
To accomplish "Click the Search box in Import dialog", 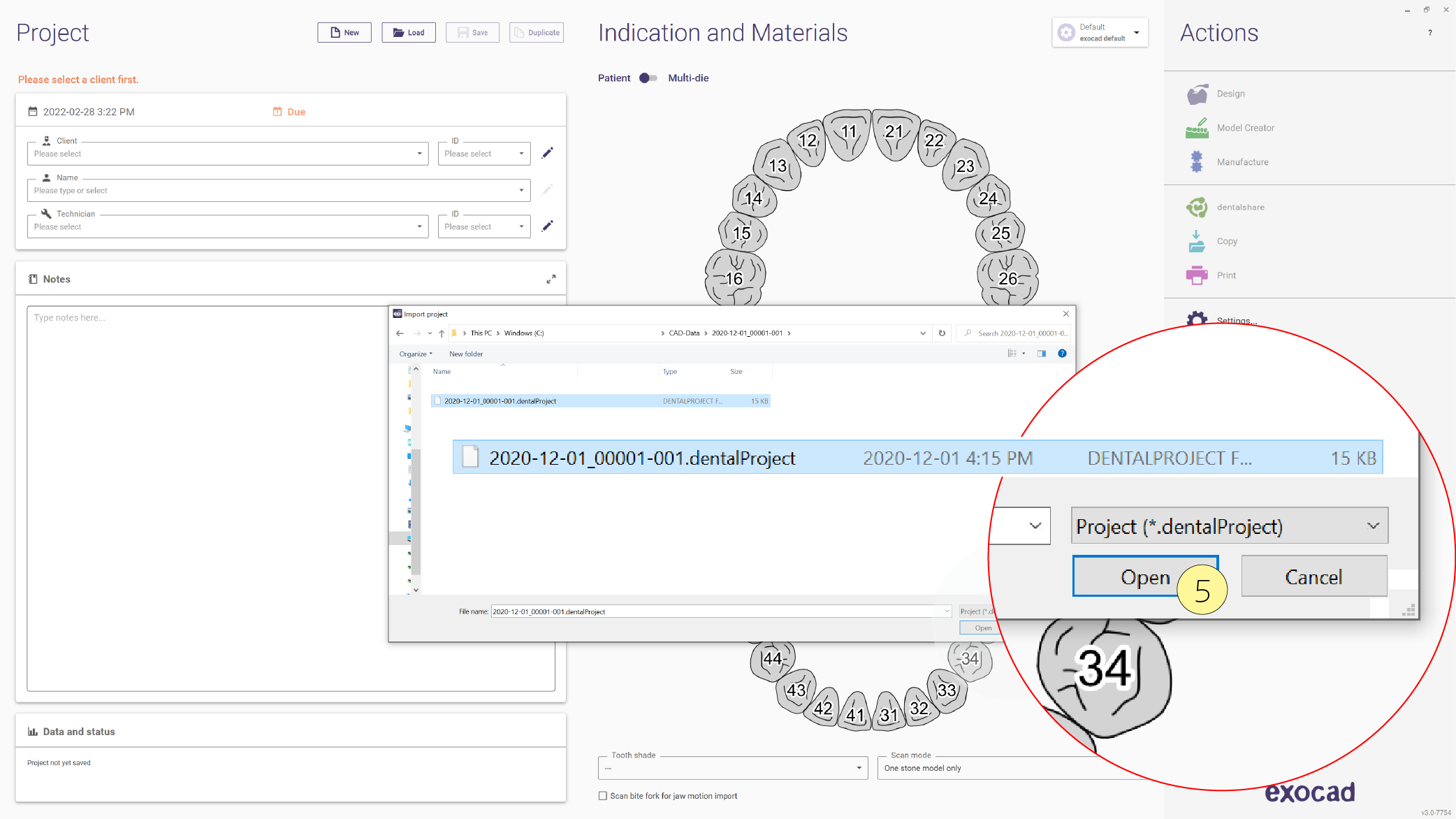I will (1014, 333).
